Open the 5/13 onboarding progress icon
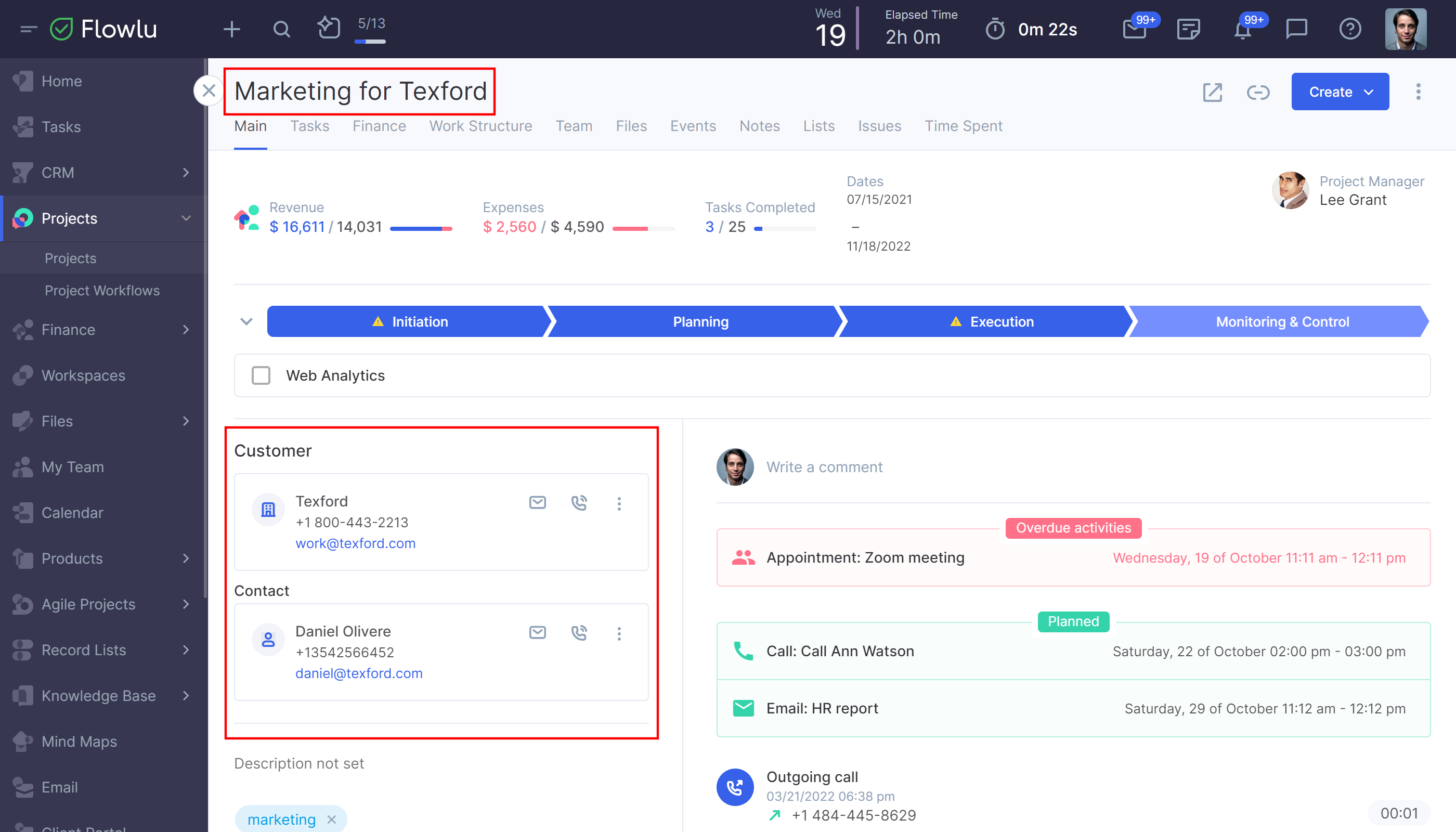 click(329, 28)
